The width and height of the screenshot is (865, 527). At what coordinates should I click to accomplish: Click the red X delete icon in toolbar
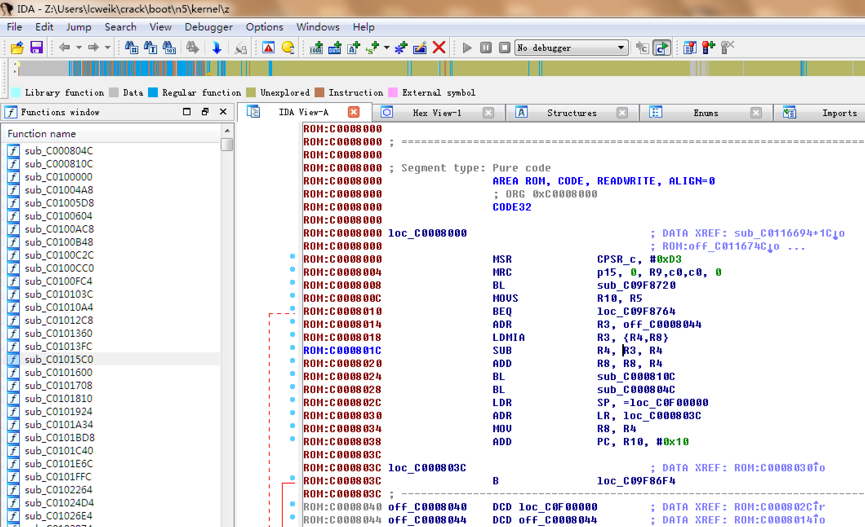(x=439, y=48)
